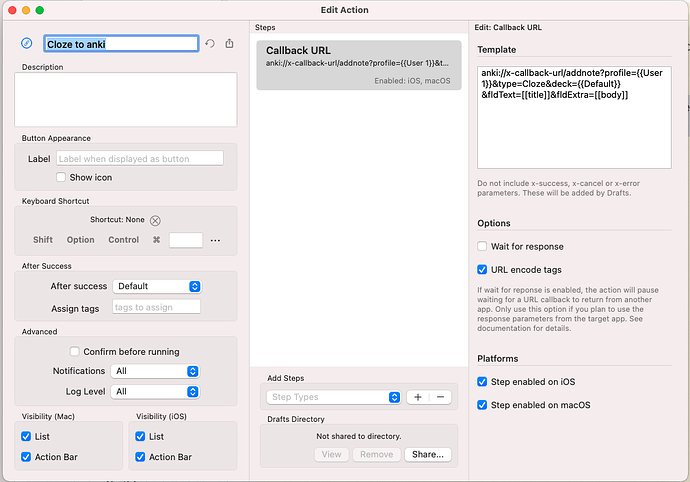Uncheck Step enabled on macOS
This screenshot has width=690, height=482.
[482, 405]
